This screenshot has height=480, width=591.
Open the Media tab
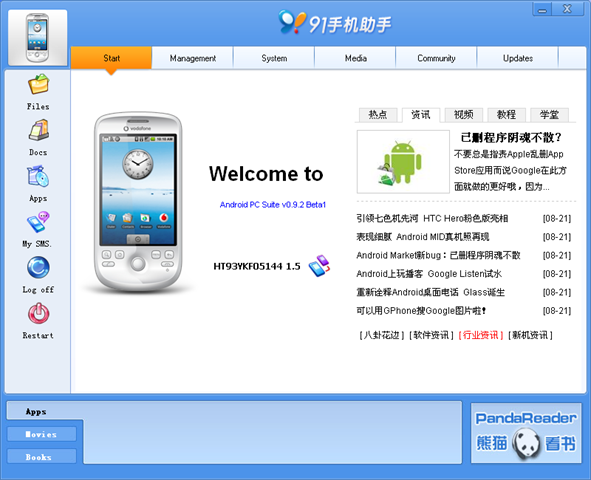click(355, 58)
